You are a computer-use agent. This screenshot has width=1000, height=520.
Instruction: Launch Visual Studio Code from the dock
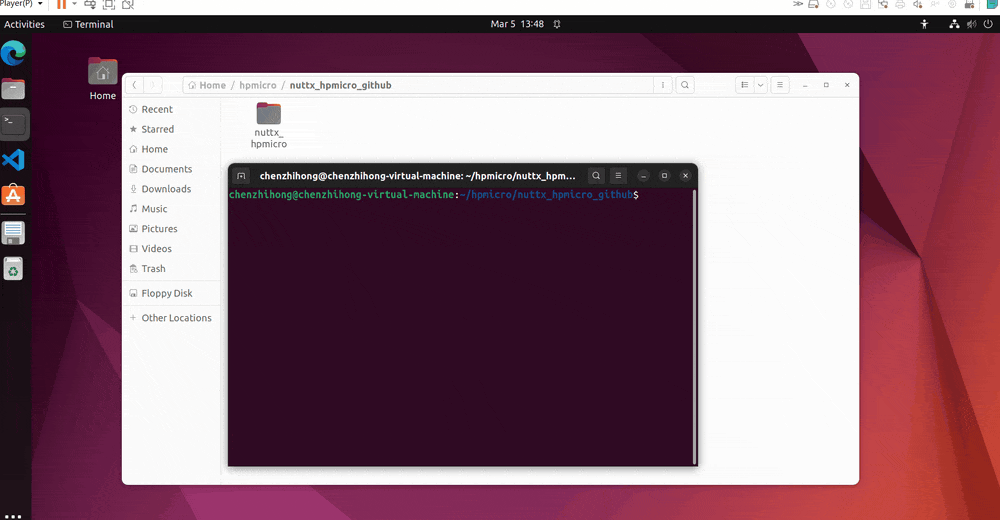(14, 159)
